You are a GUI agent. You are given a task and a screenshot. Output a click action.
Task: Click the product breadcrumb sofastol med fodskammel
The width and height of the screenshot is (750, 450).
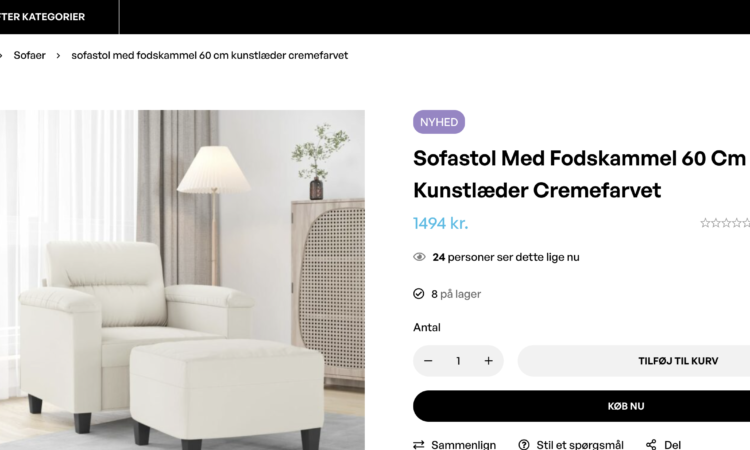click(x=210, y=55)
